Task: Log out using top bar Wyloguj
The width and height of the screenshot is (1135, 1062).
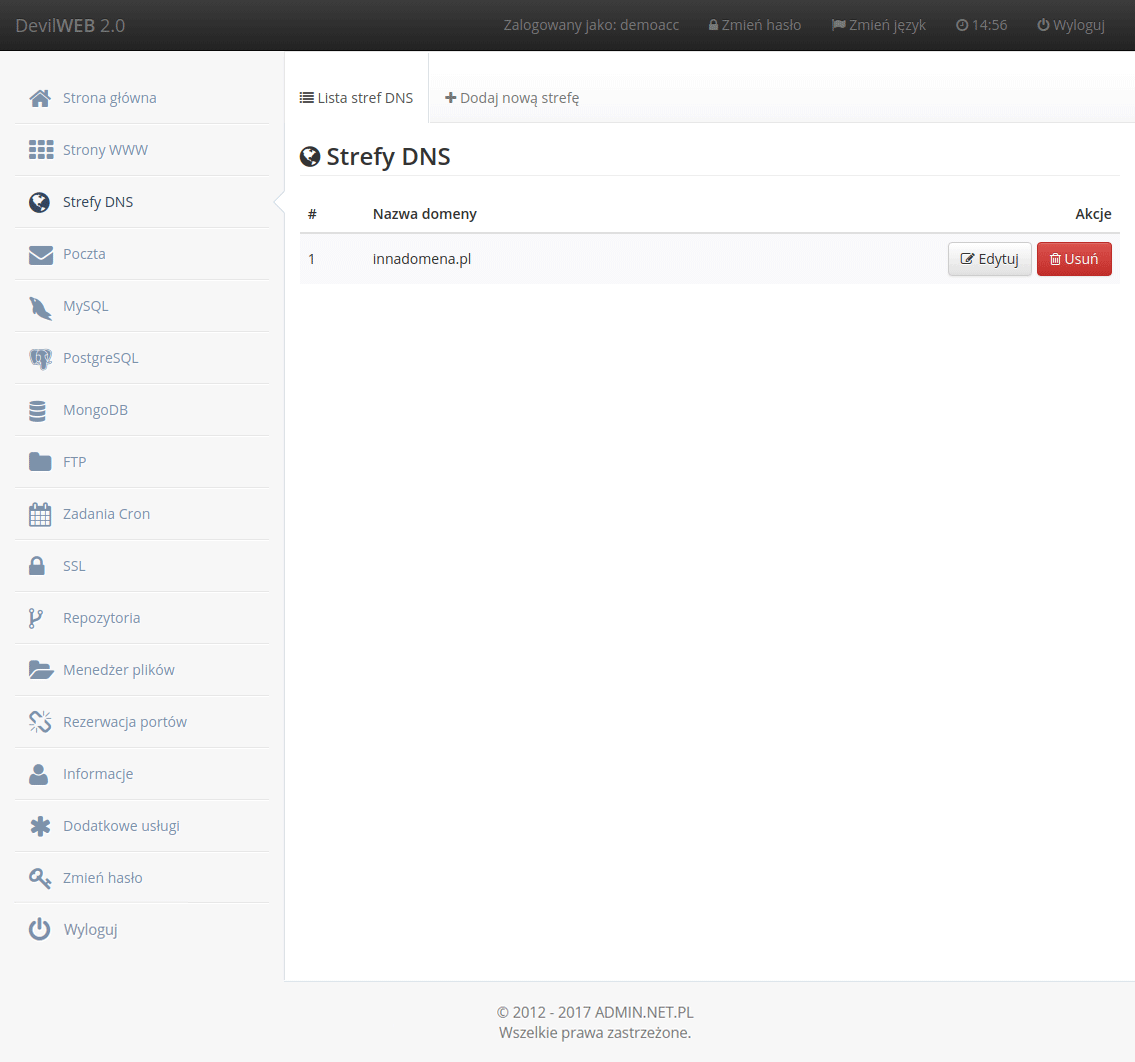Action: pos(1071,25)
